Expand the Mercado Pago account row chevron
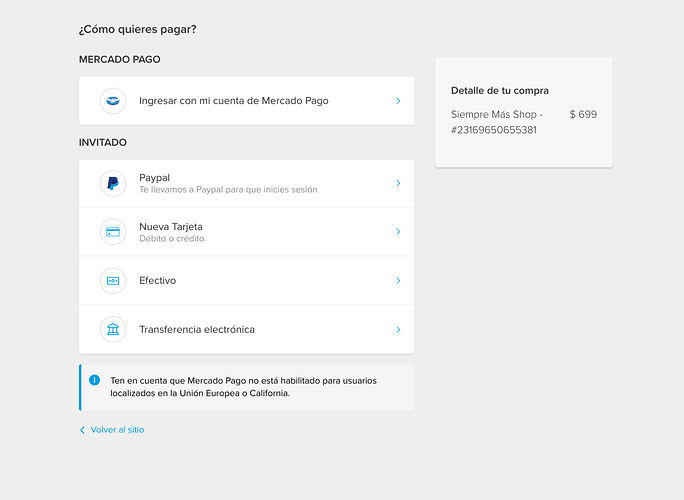 398,101
